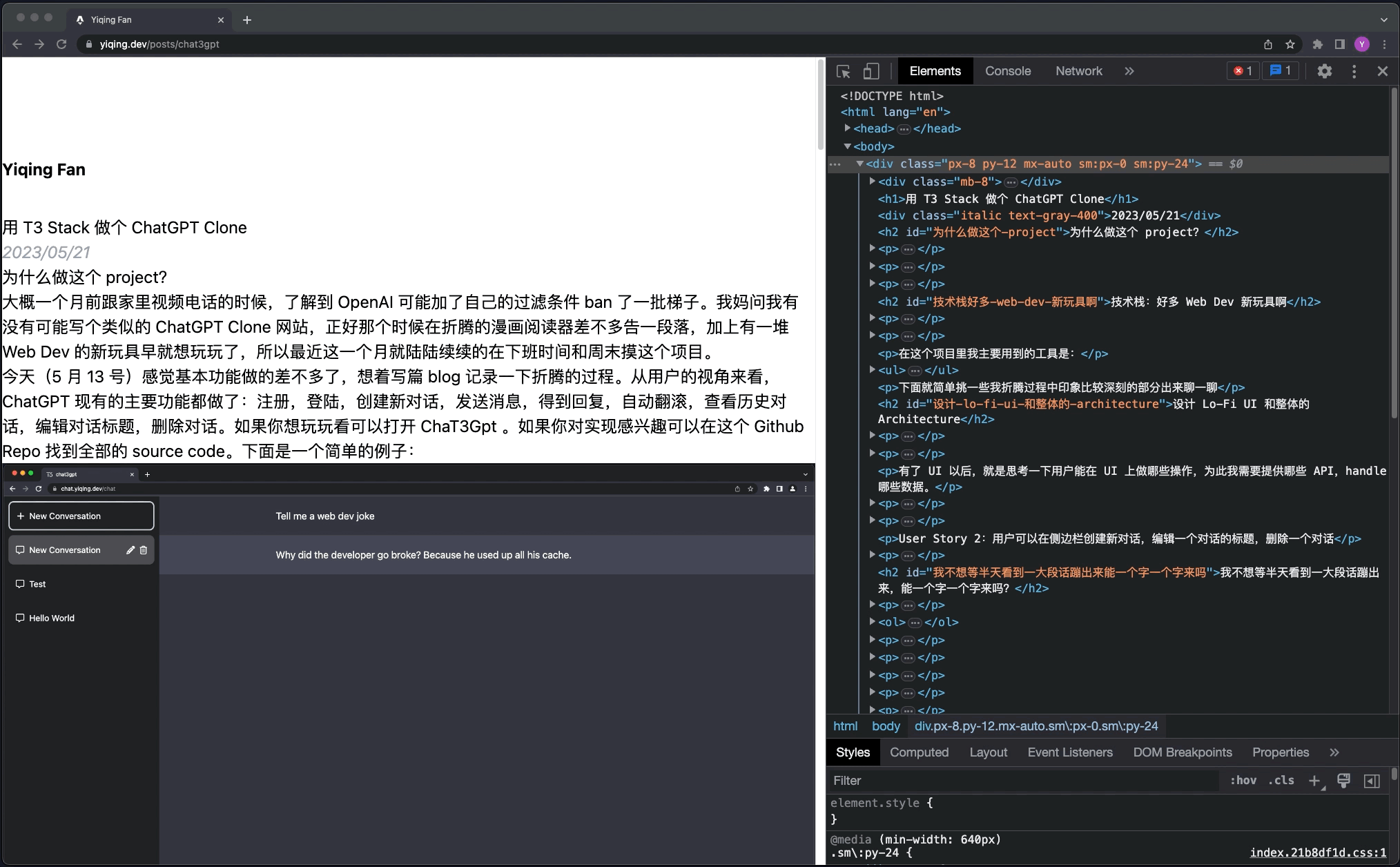Expand the ul element node
This screenshot has height=867, width=1400.
tap(873, 369)
